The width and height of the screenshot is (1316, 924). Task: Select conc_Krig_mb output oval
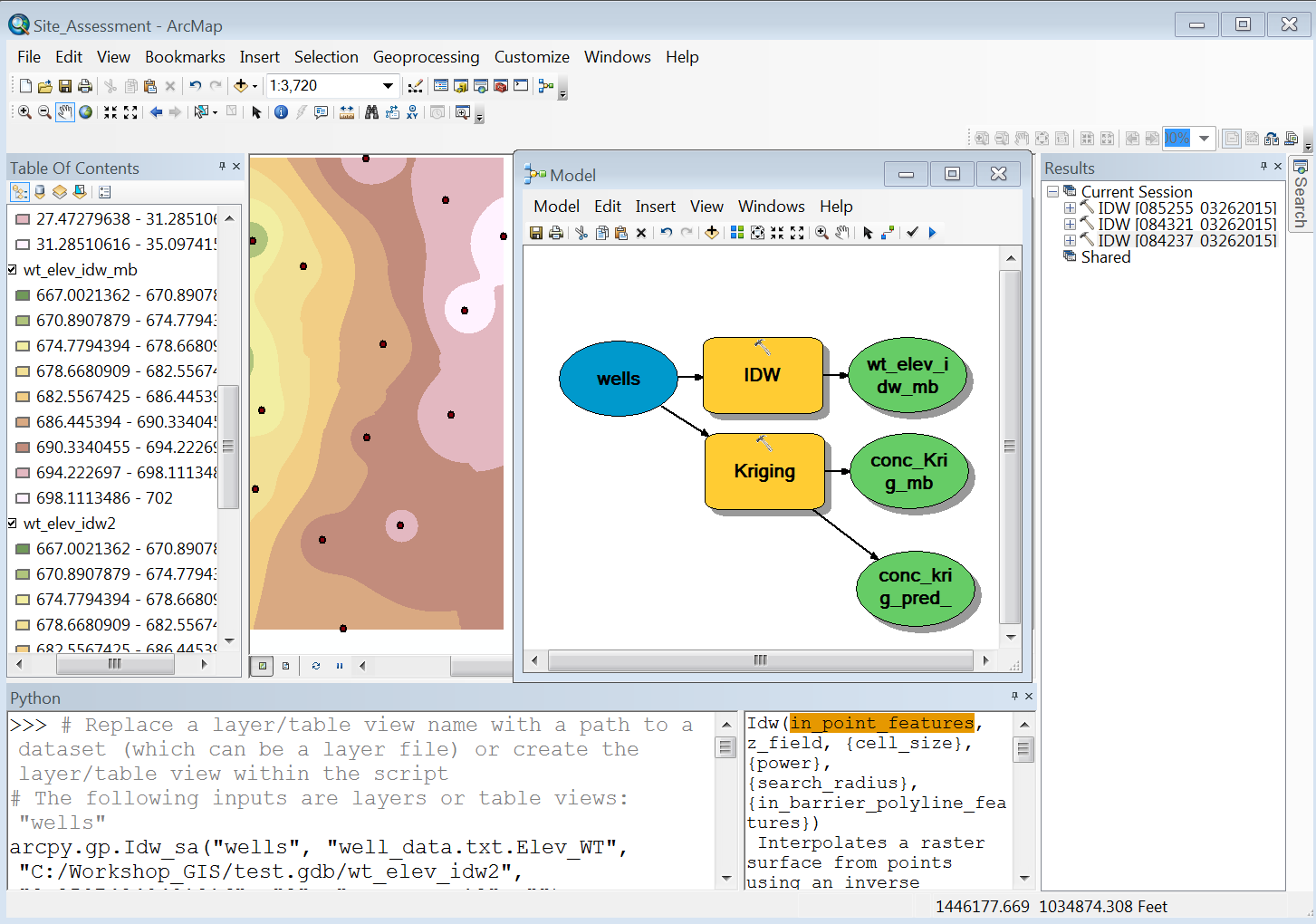pos(909,472)
